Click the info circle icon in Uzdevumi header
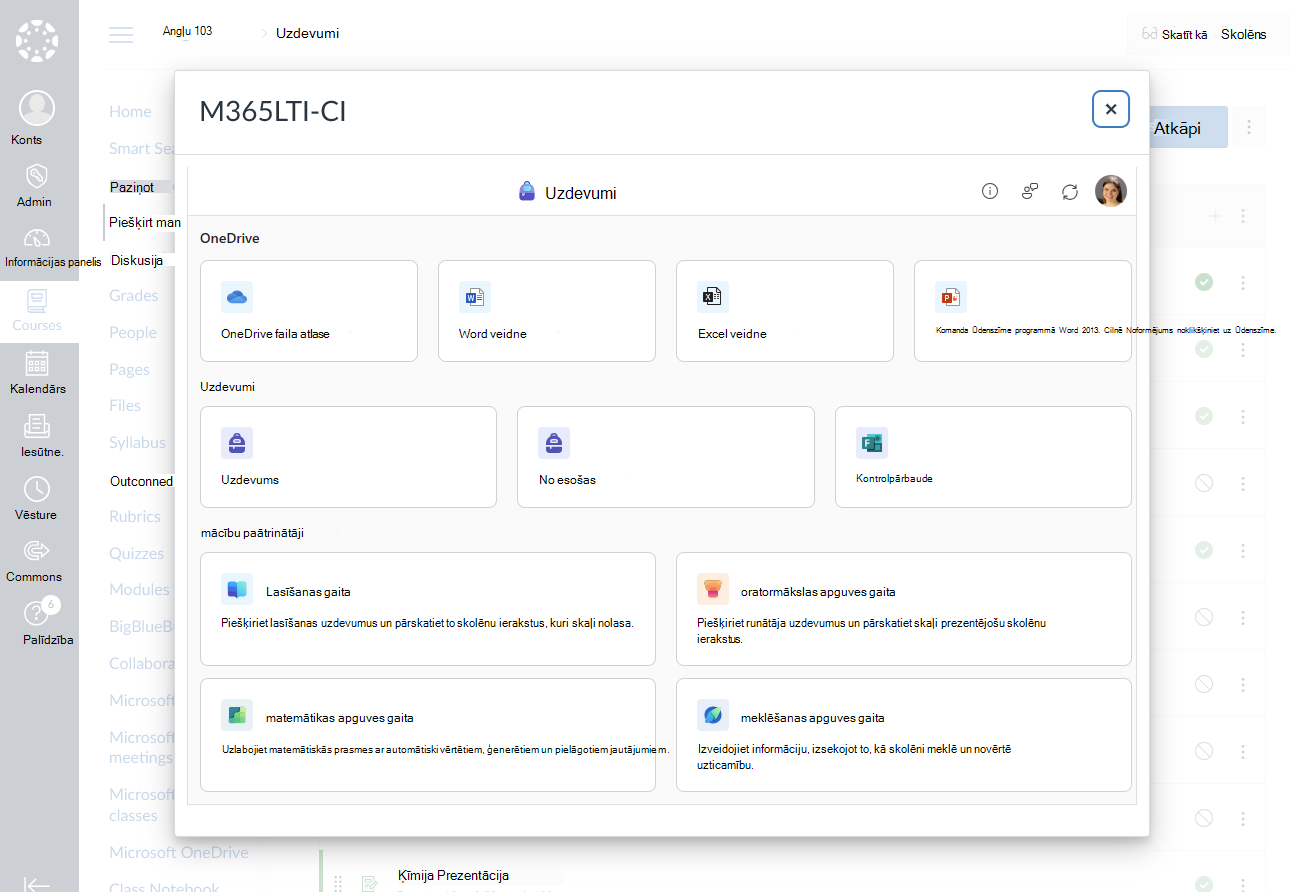 tap(990, 191)
